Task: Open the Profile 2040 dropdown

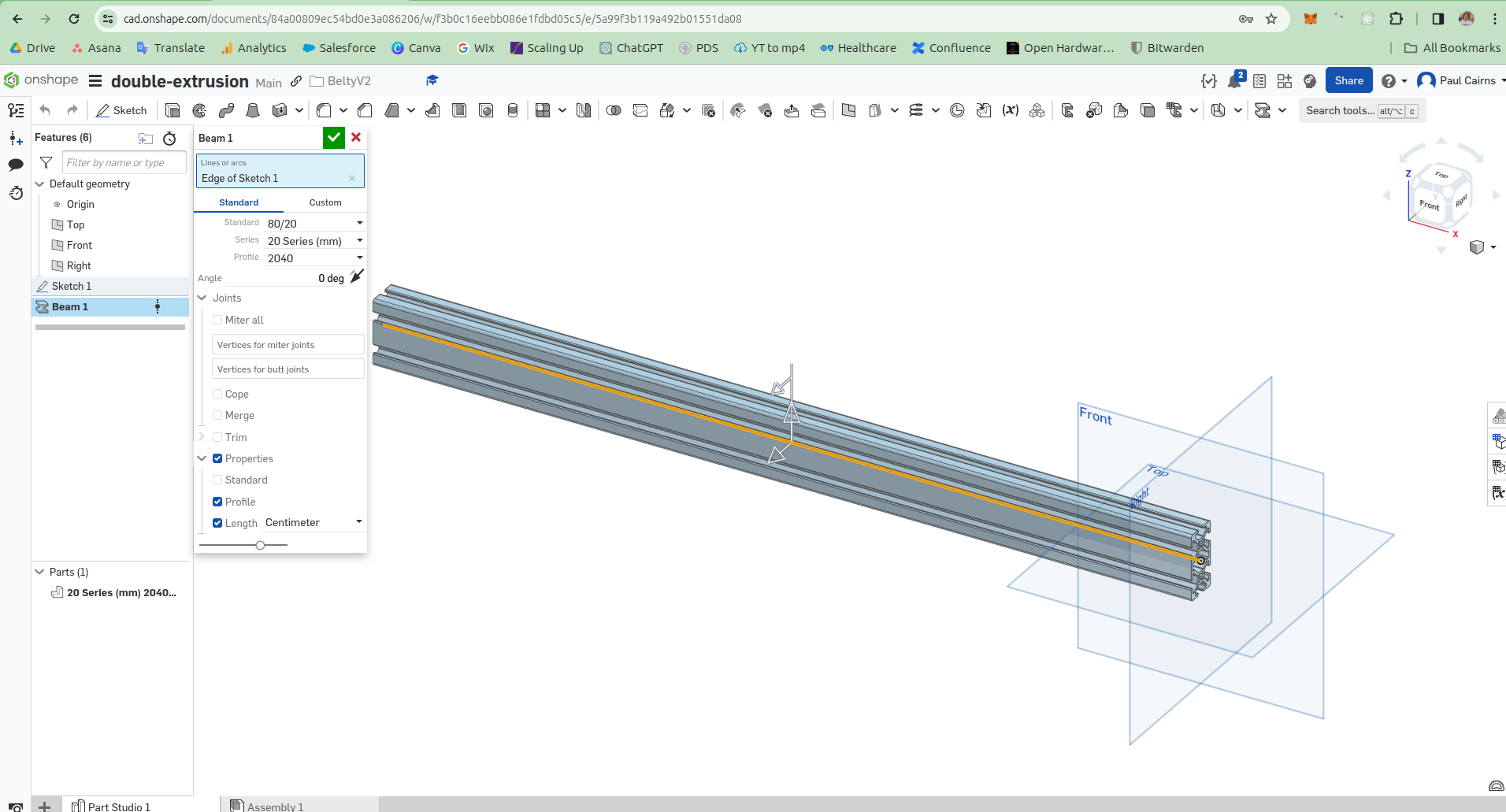Action: [314, 258]
